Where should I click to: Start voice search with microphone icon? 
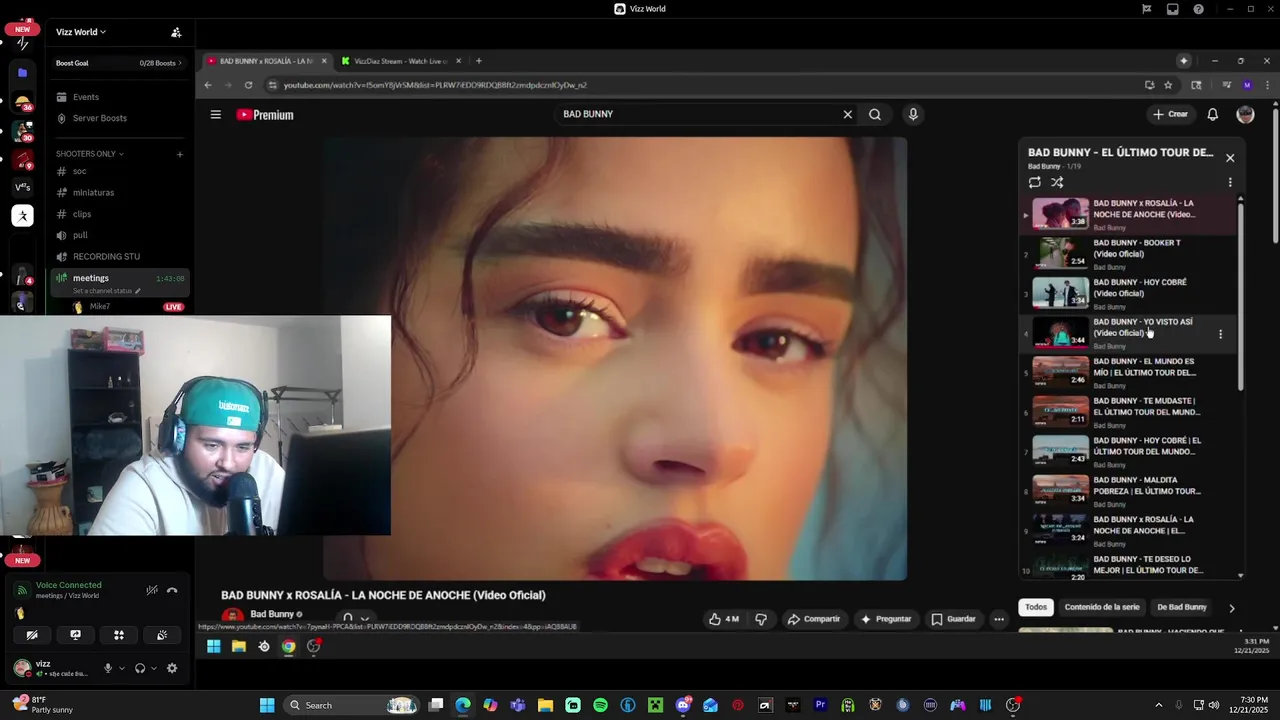pyautogui.click(x=913, y=114)
